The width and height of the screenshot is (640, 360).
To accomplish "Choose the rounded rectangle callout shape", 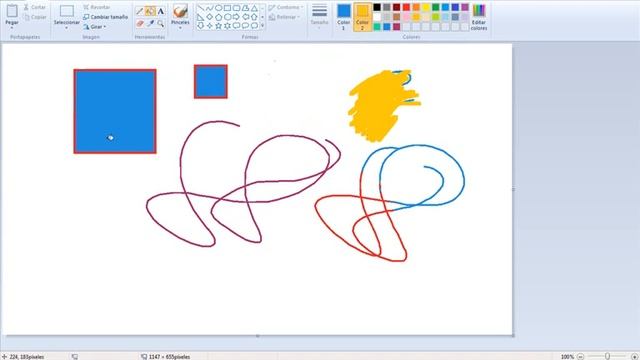I will coord(236,26).
